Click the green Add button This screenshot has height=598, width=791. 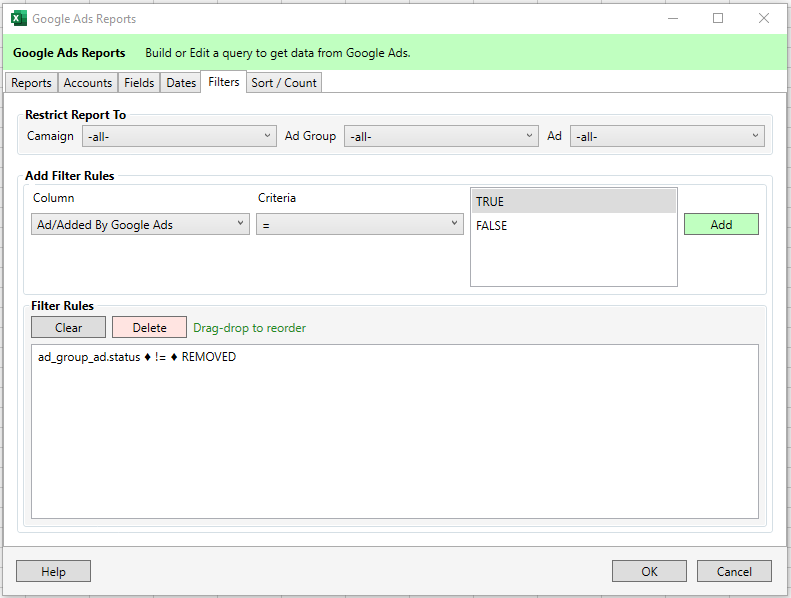721,225
